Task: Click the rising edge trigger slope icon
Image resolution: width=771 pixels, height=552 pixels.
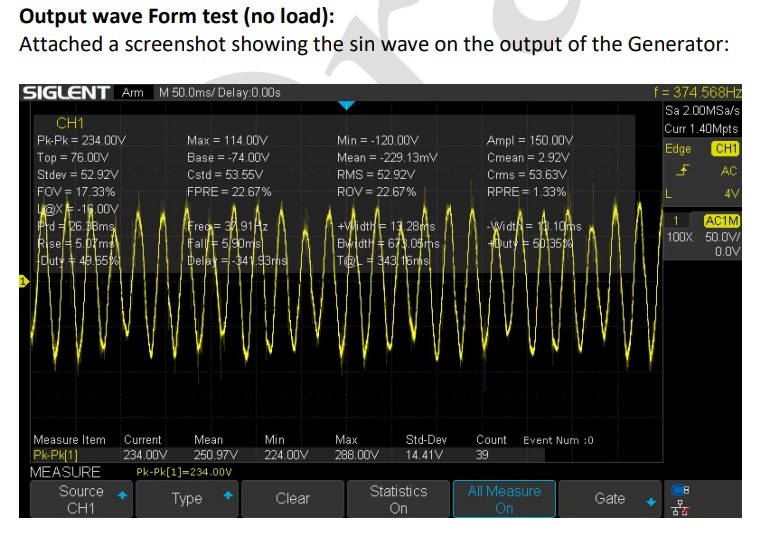Action: click(683, 171)
